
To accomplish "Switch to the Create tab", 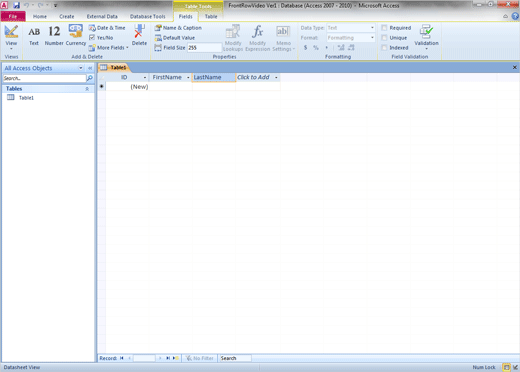I will 67,16.
